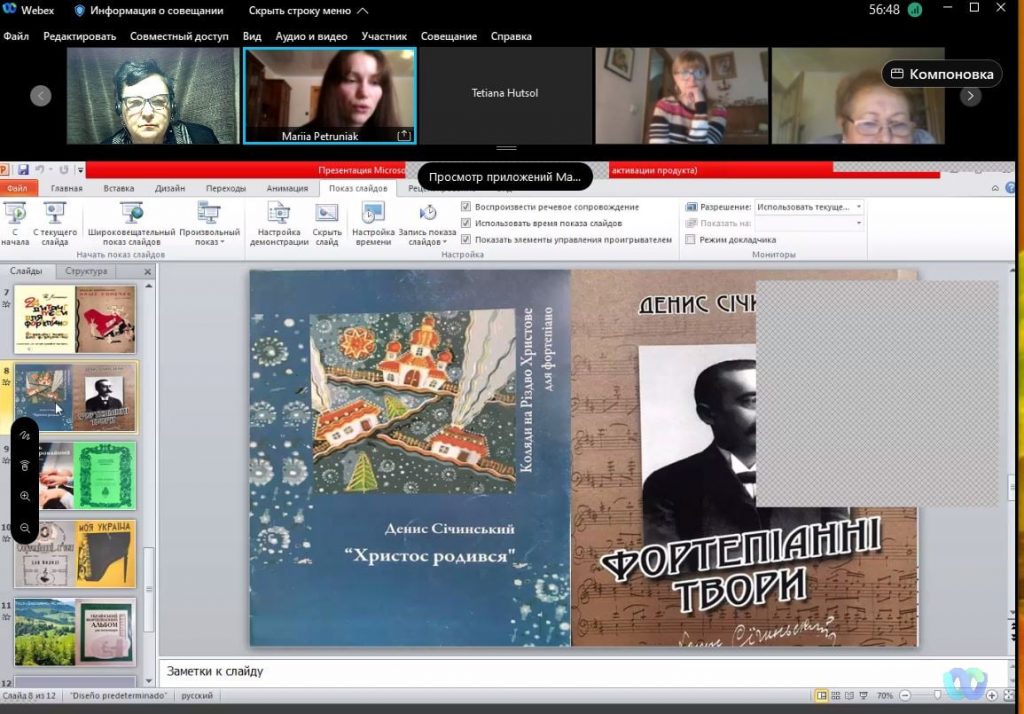1024x714 pixels.
Task: Request remote control via mouse icon
Action: (25, 466)
